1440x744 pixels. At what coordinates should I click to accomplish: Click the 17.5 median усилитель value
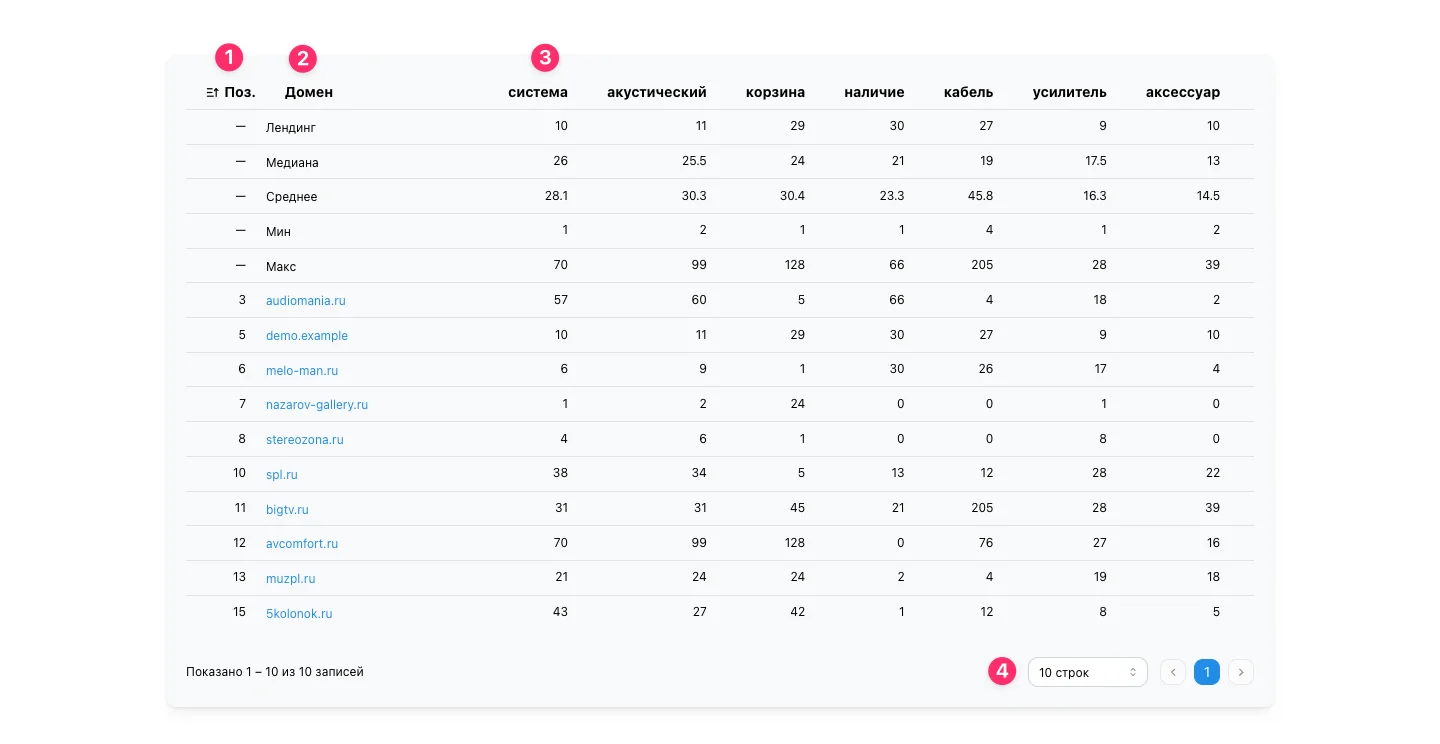click(1095, 161)
